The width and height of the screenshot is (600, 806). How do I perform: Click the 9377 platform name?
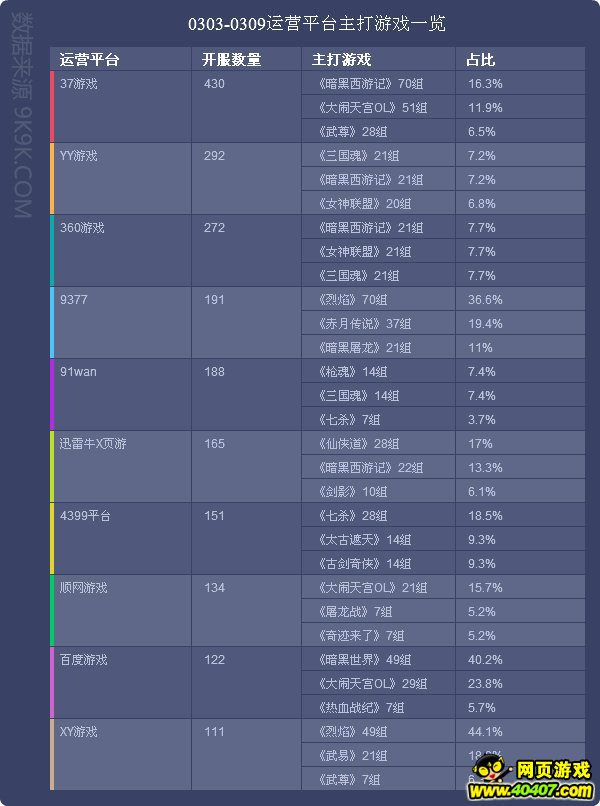point(74,300)
